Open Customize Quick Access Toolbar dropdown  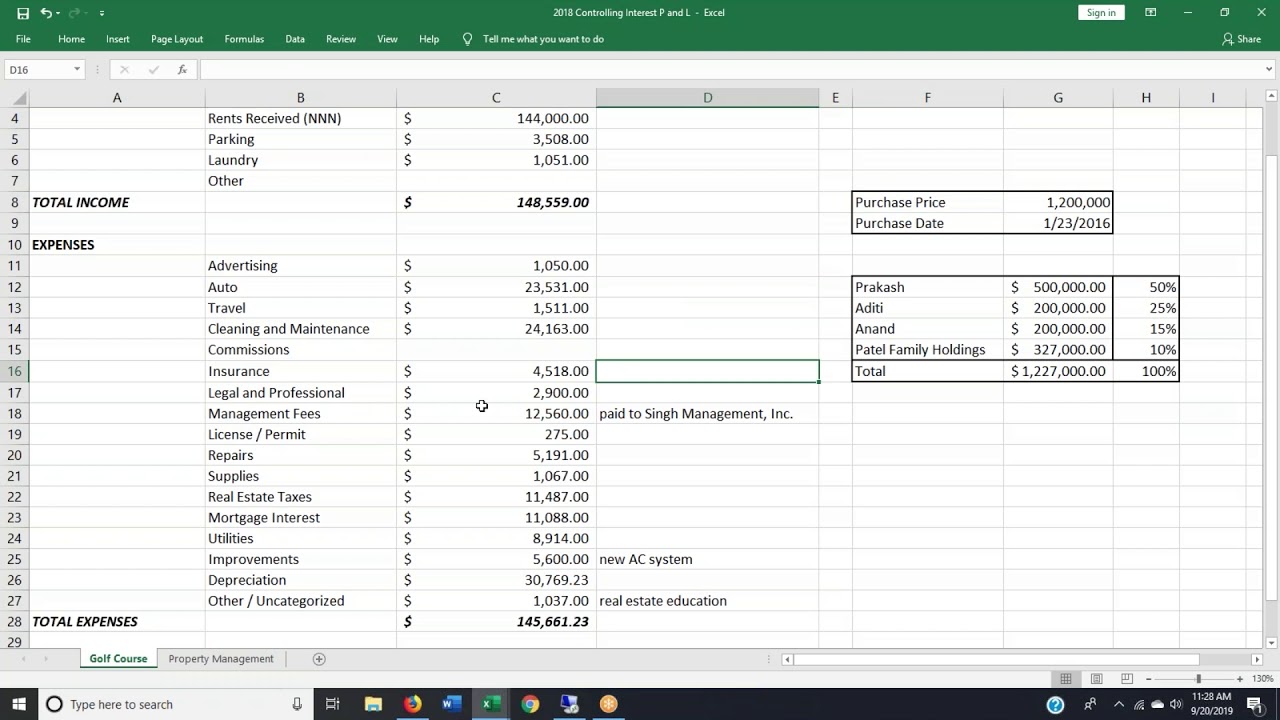[x=102, y=13]
